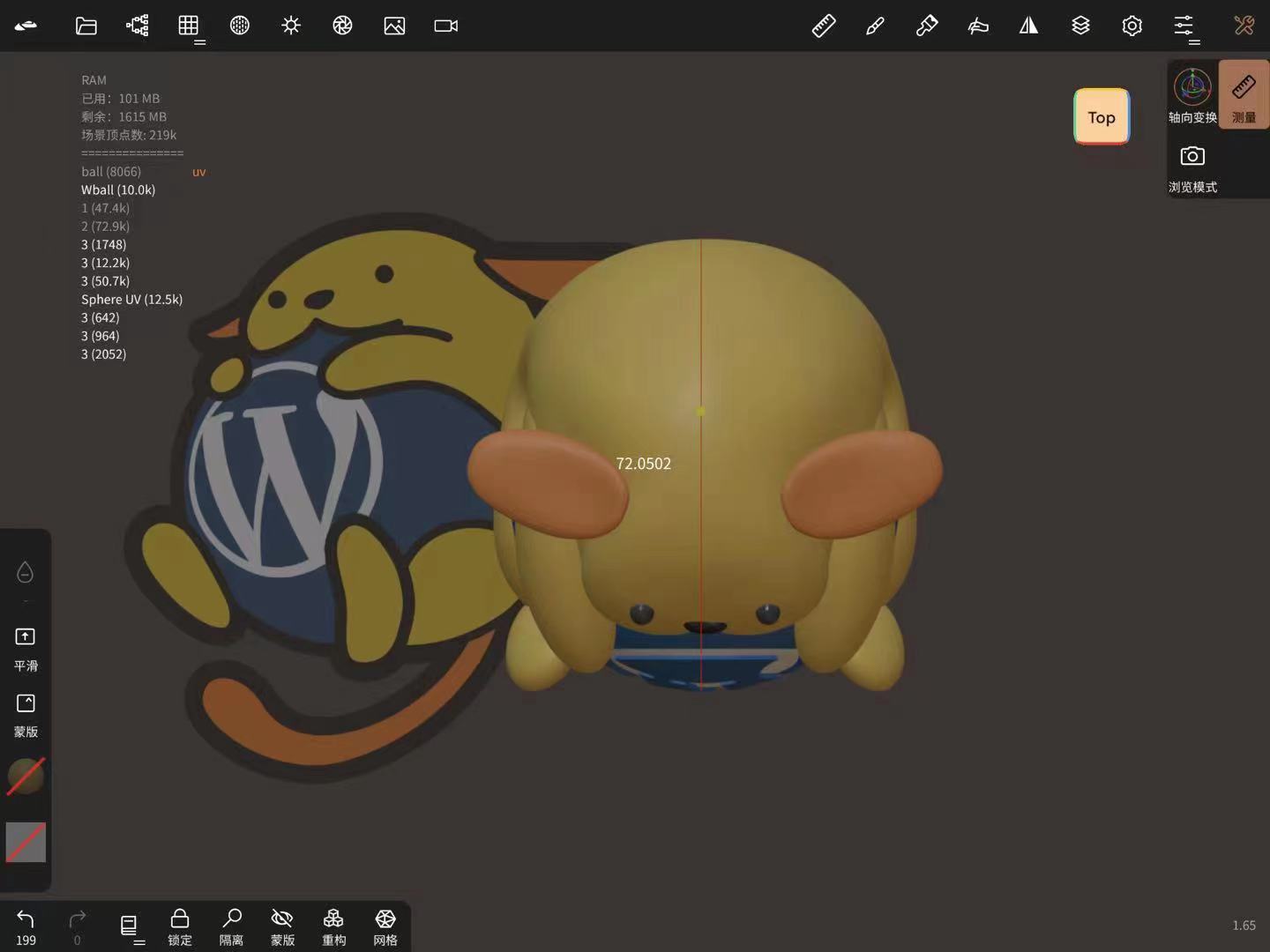The image size is (1270, 952).
Task: Open the Topology grid menu
Action: [189, 26]
